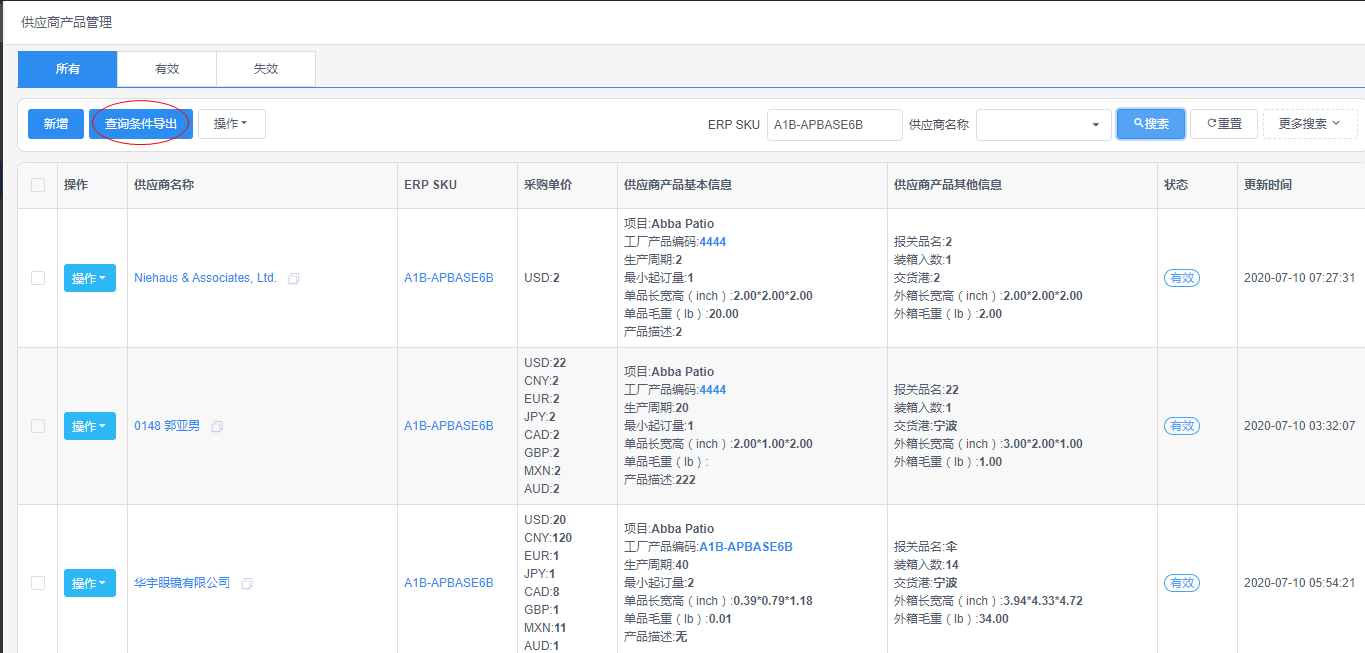The height and width of the screenshot is (653, 1365).
Task: Click the 搜索 search button
Action: coord(1151,124)
